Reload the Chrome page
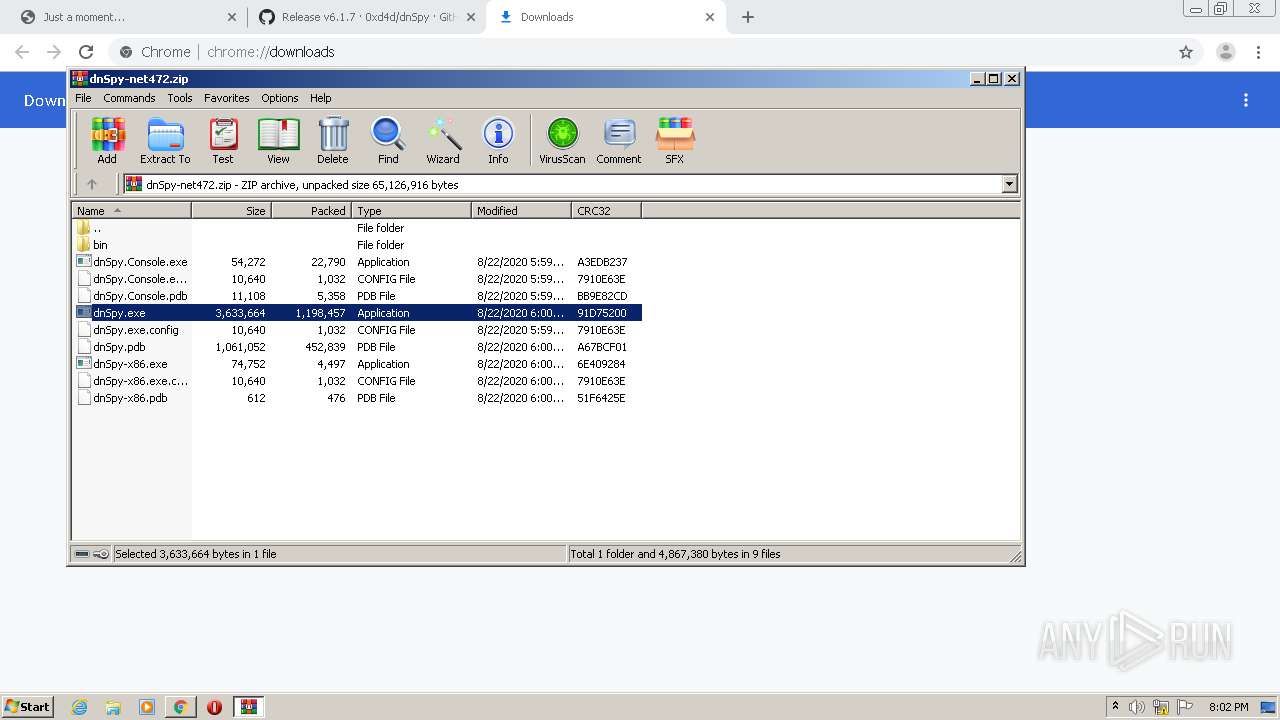Viewport: 1280px width, 720px height. point(86,52)
